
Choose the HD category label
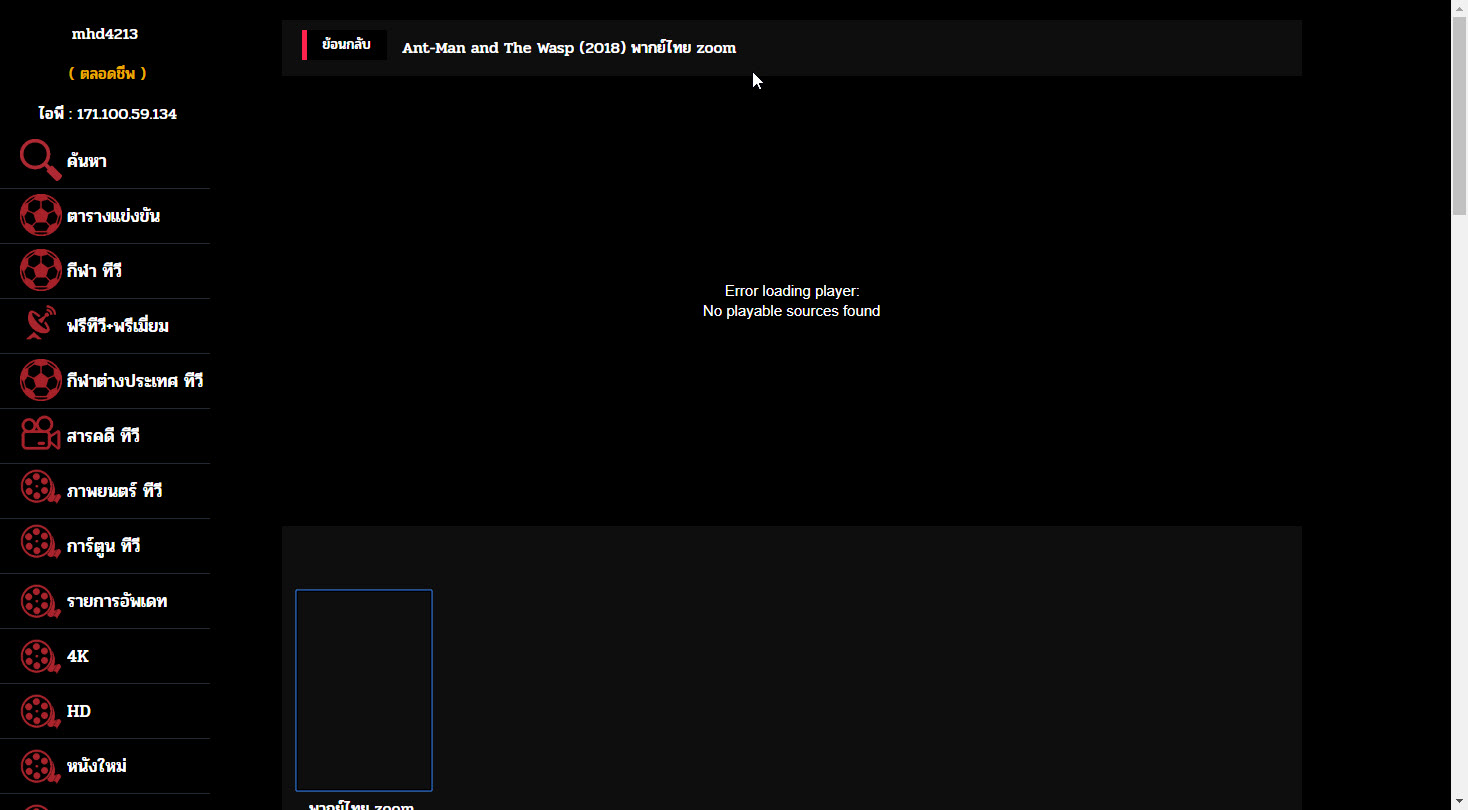click(79, 711)
